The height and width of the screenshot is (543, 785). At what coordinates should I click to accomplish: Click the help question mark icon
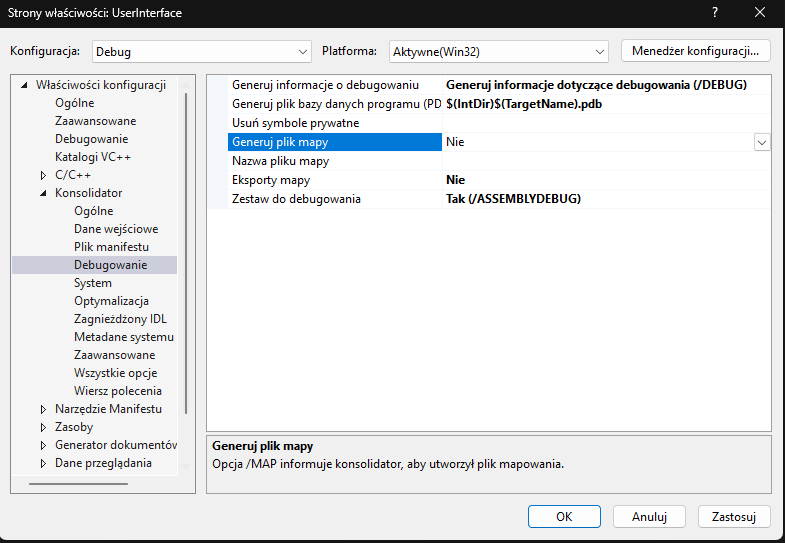coord(714,13)
